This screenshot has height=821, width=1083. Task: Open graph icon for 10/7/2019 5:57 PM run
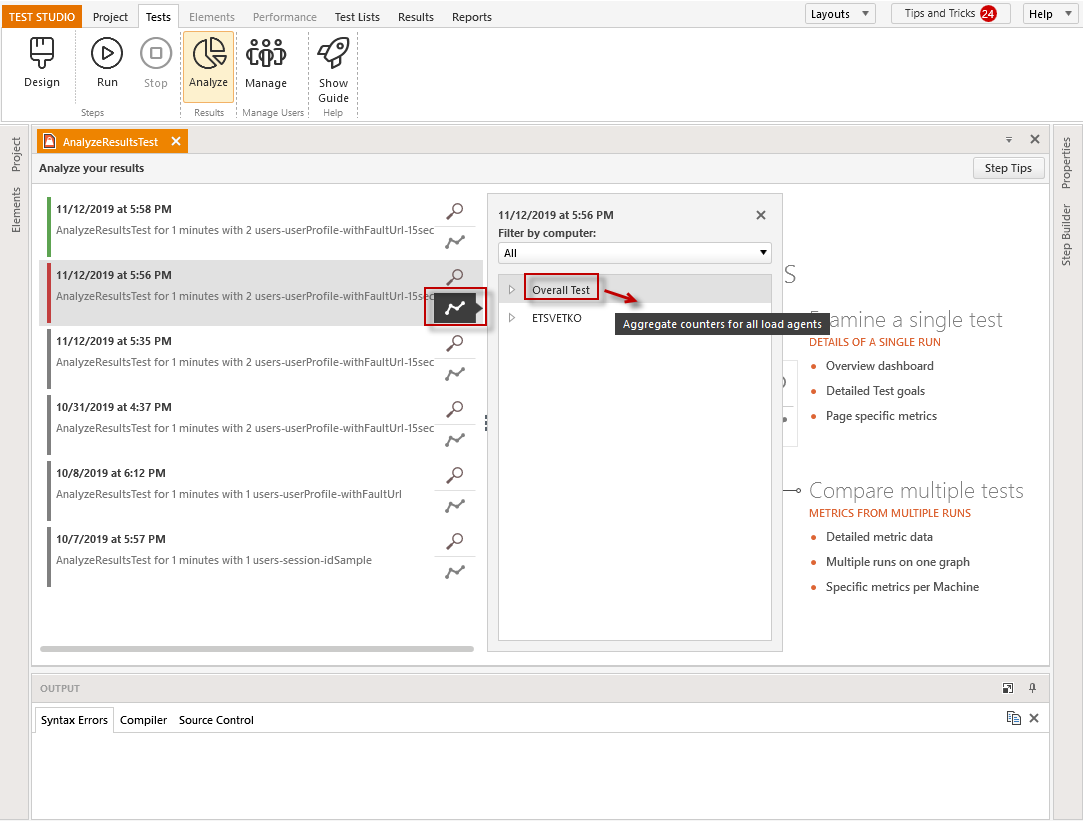tap(454, 572)
